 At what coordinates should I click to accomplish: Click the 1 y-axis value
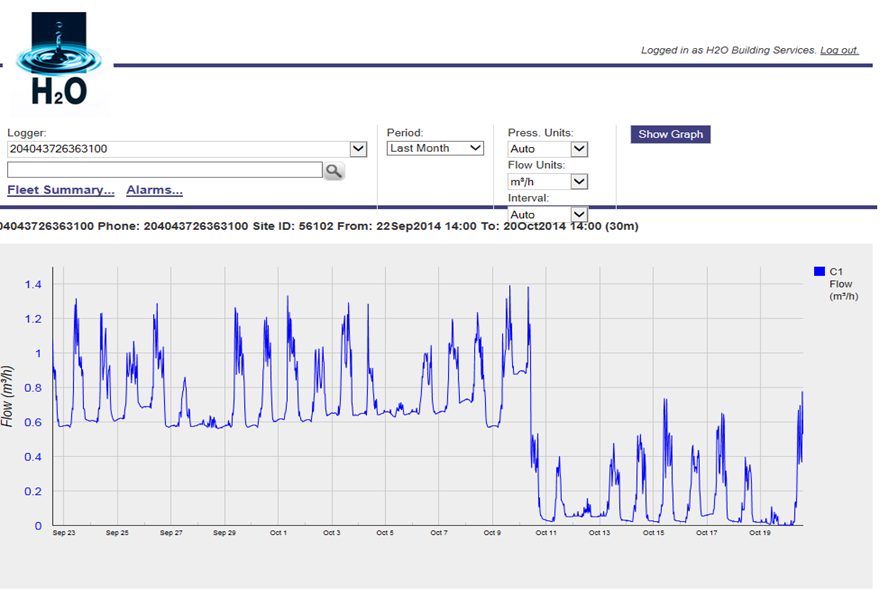pyautogui.click(x=38, y=353)
